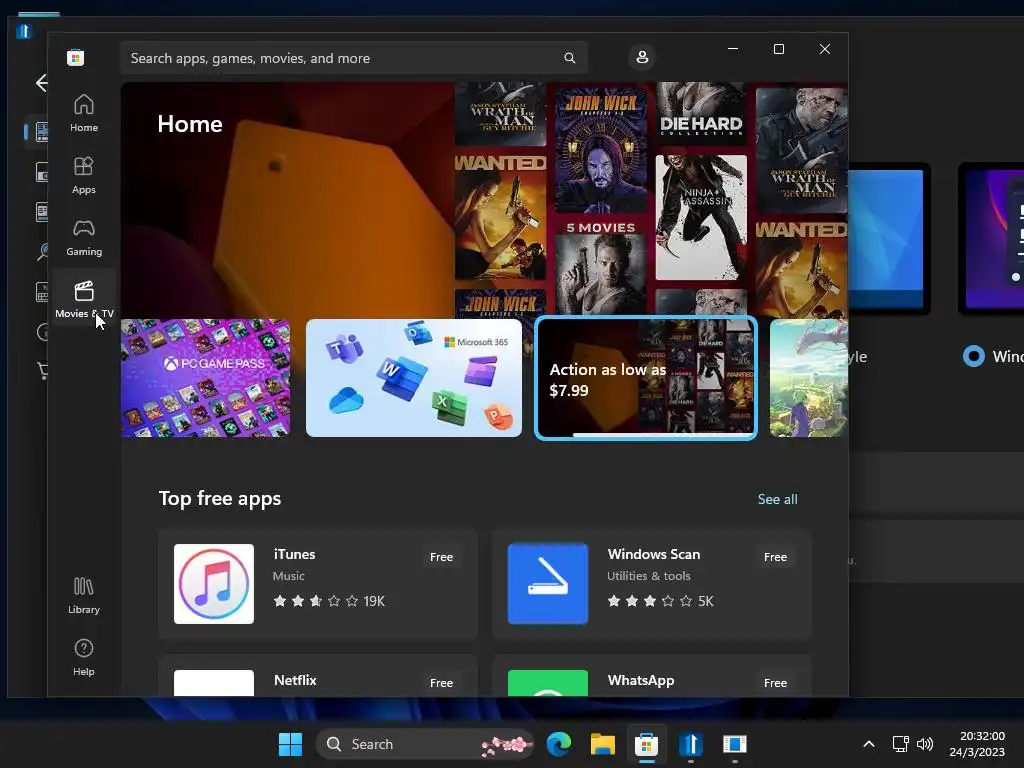Click app title icon of background window
1024x768 pixels.
(x=24, y=31)
